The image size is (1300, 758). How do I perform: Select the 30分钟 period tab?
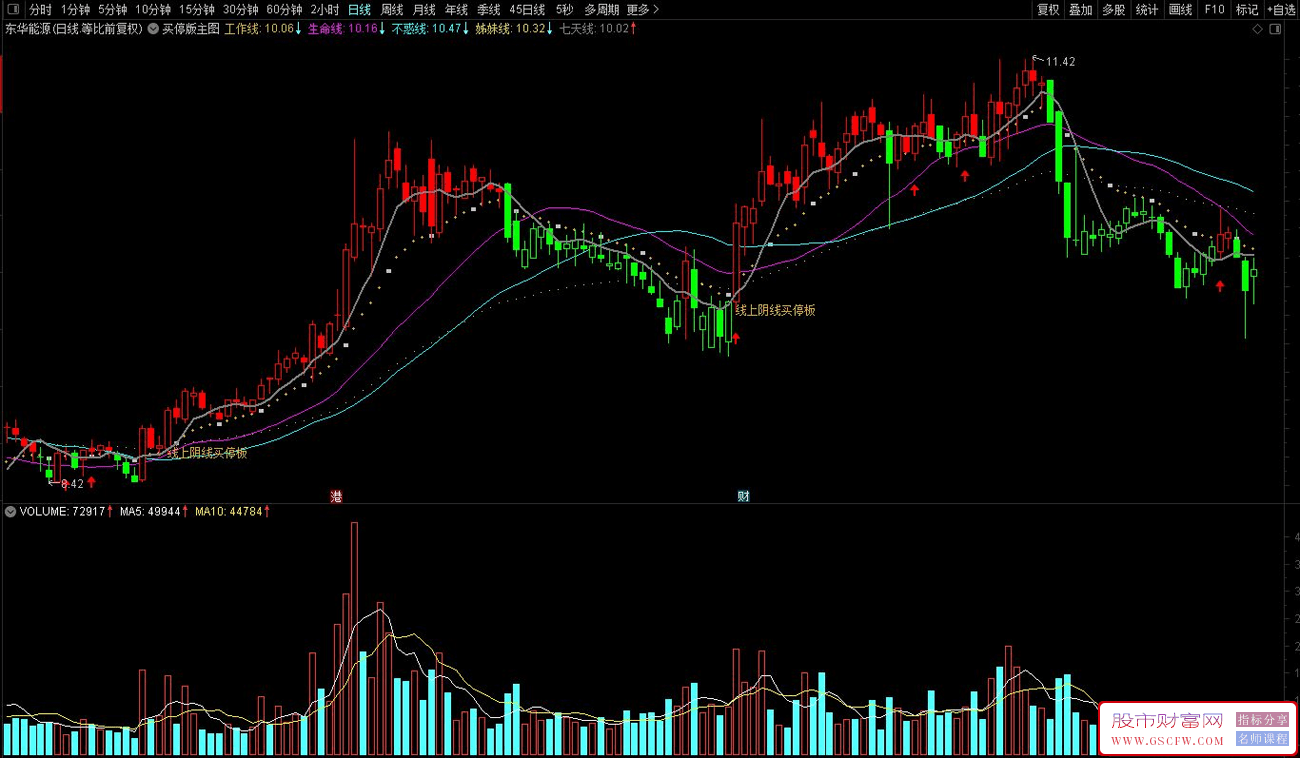[x=241, y=10]
